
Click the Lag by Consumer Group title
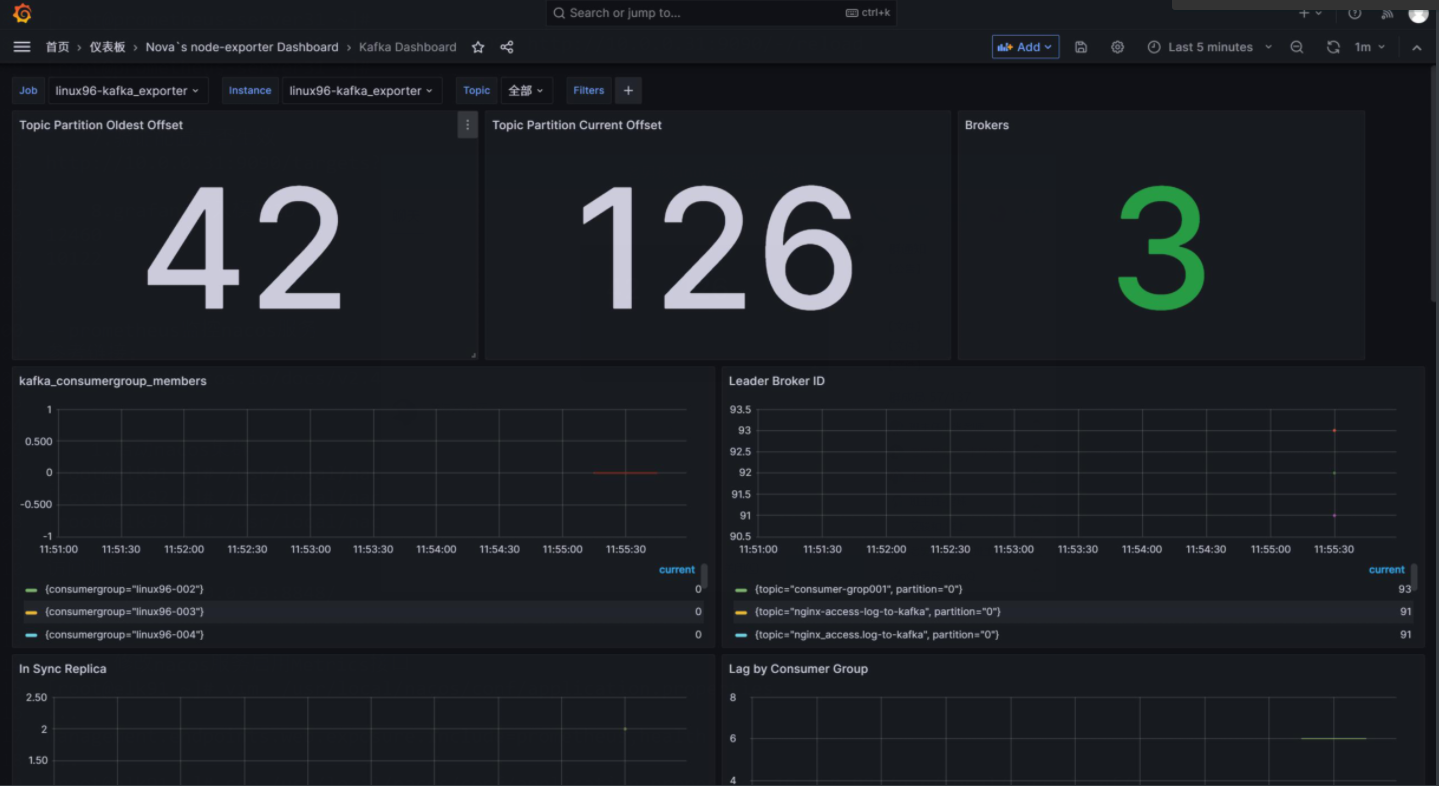[798, 669]
